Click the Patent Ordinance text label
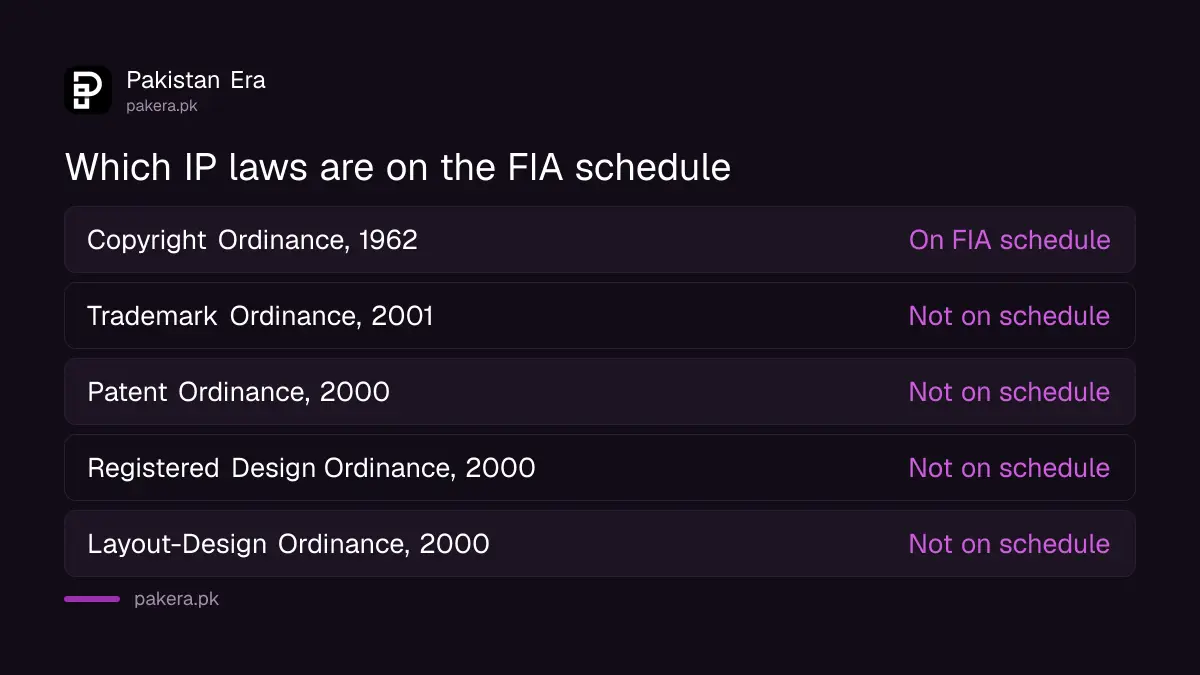This screenshot has width=1200, height=675. click(238, 392)
